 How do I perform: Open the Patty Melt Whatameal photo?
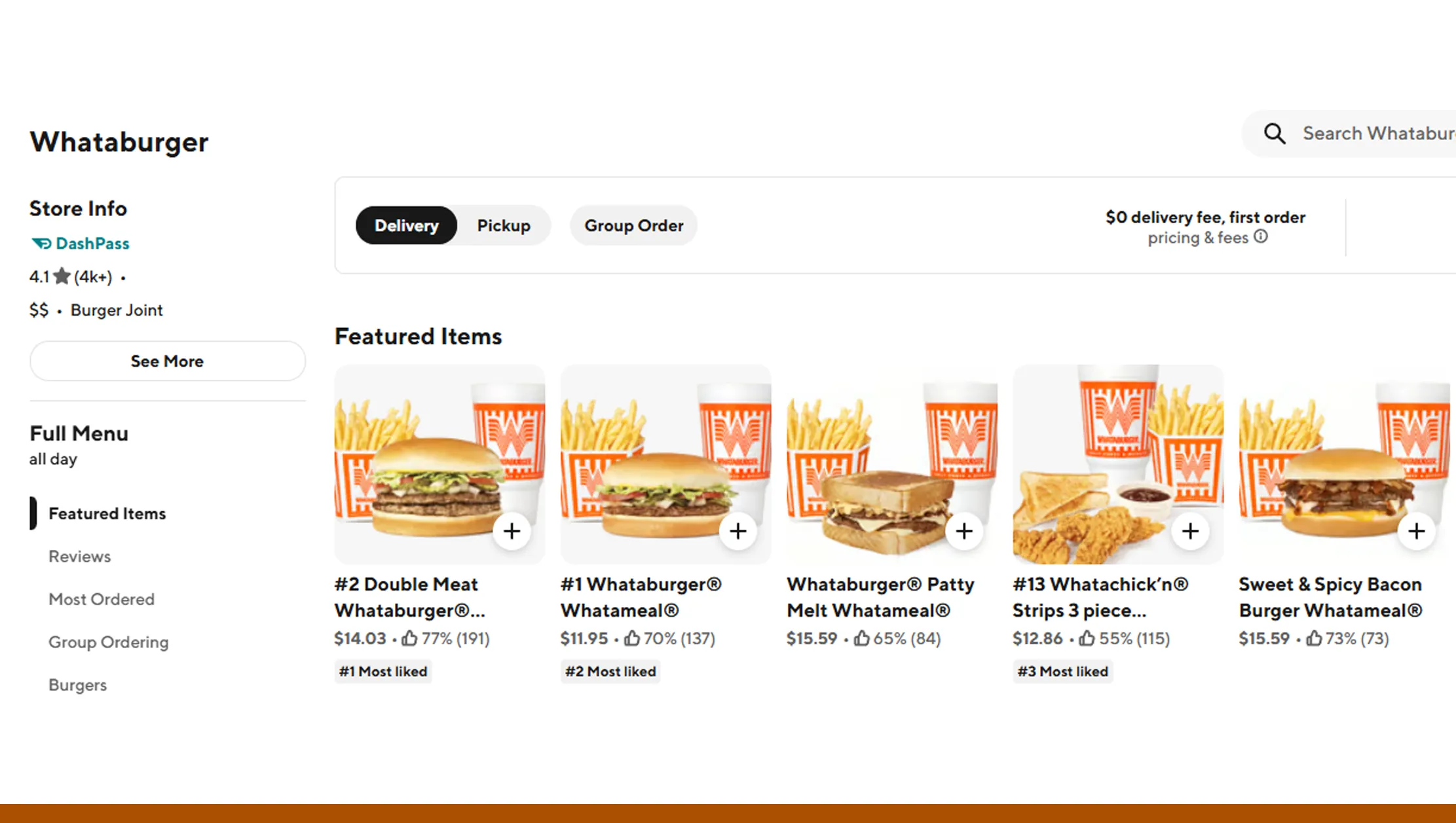coord(892,464)
